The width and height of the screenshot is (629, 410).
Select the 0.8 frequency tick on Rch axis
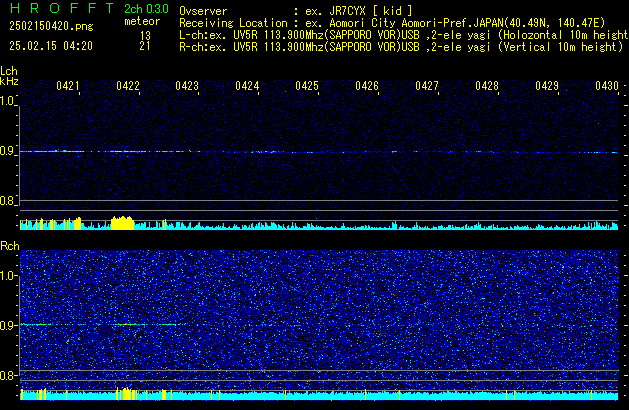click(8, 375)
